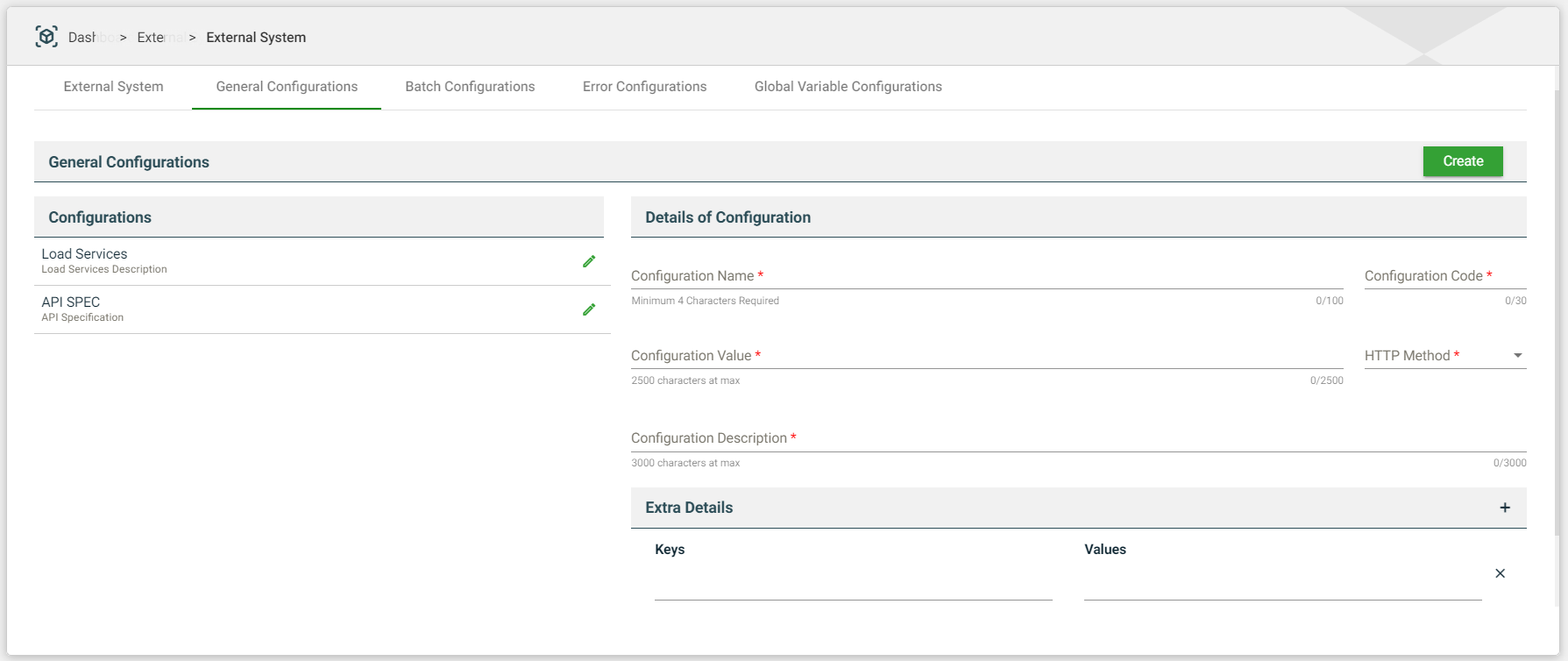Switch to External System tab
Screen dimensions: 1568x661
click(113, 87)
